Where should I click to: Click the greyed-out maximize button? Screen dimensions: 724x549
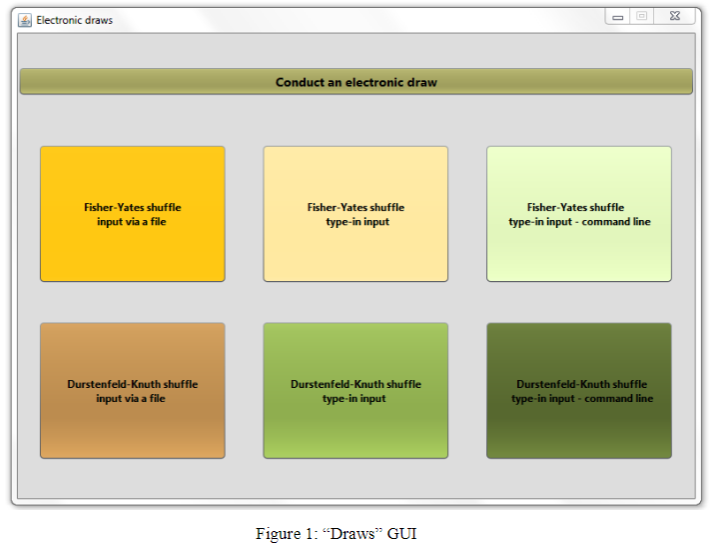point(642,17)
